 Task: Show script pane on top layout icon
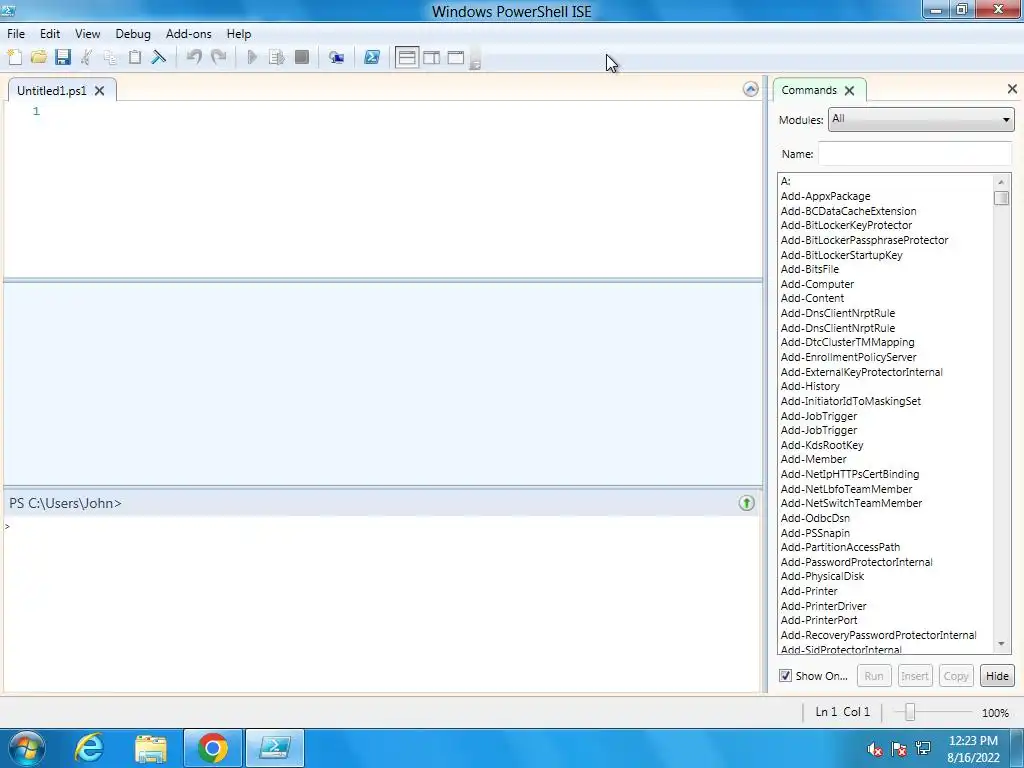406,57
